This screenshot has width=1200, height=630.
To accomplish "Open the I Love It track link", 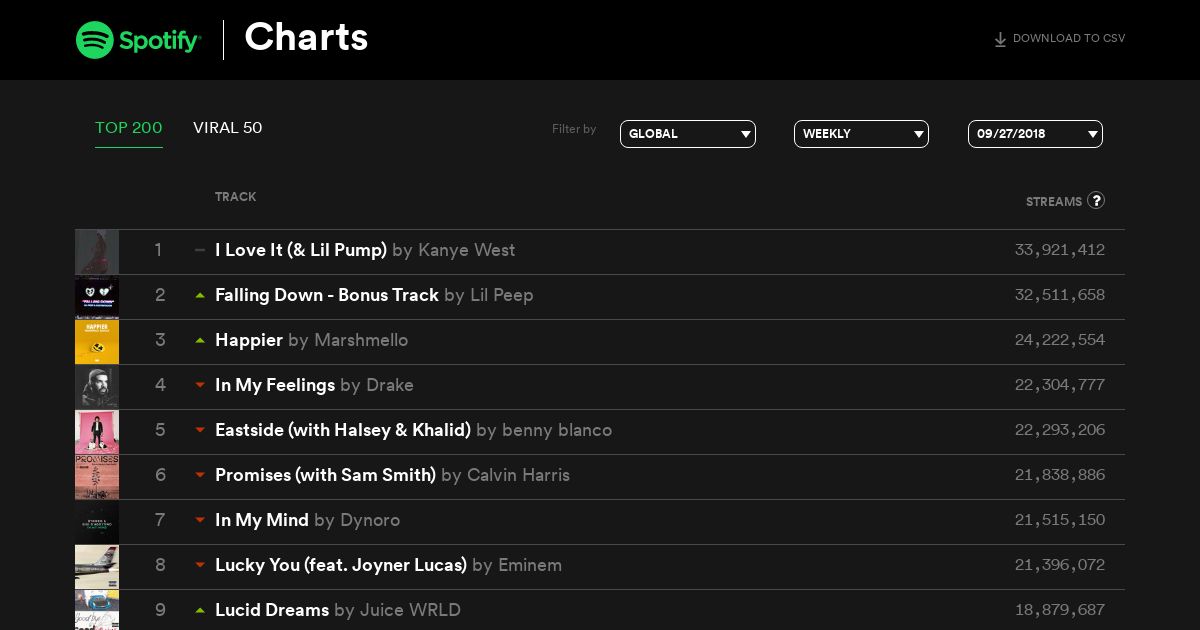I will (301, 250).
